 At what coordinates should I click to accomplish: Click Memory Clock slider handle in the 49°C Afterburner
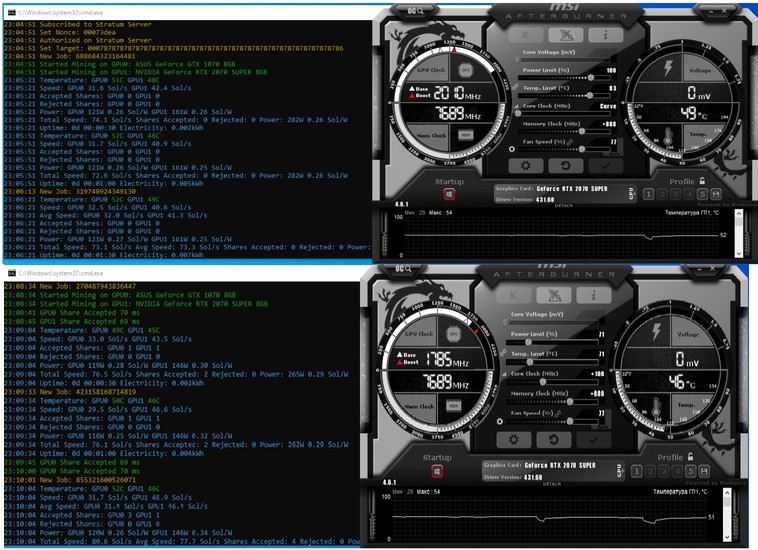coord(582,131)
